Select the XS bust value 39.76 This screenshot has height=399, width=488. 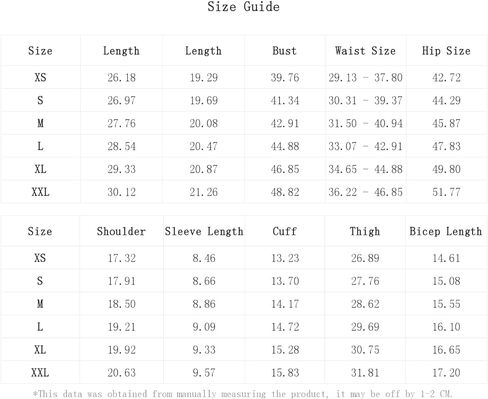[285, 78]
